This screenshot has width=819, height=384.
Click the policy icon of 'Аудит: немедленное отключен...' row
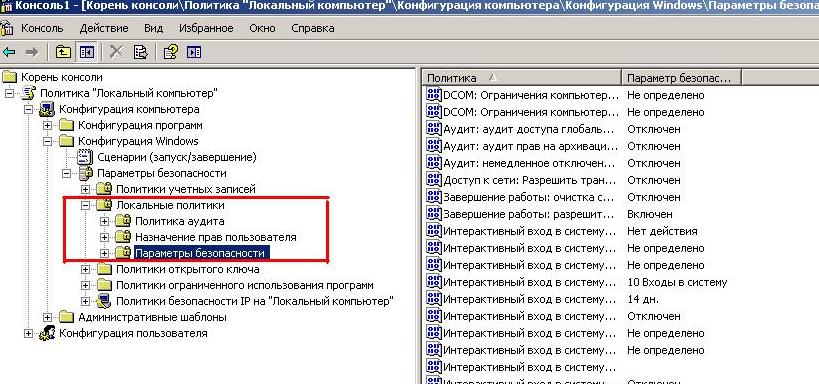click(434, 162)
